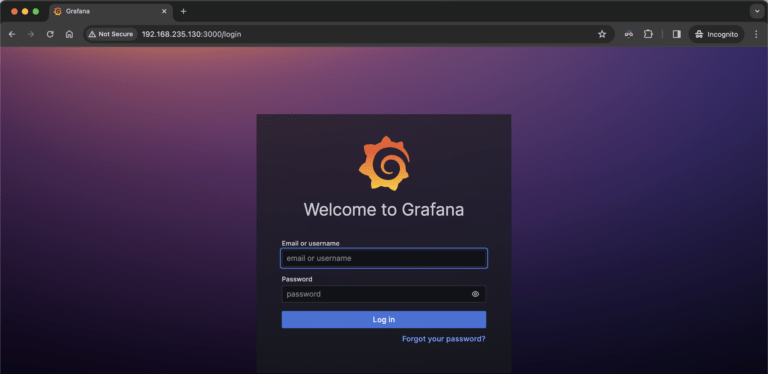
Task: Click the Incognito profile button
Action: point(717,34)
